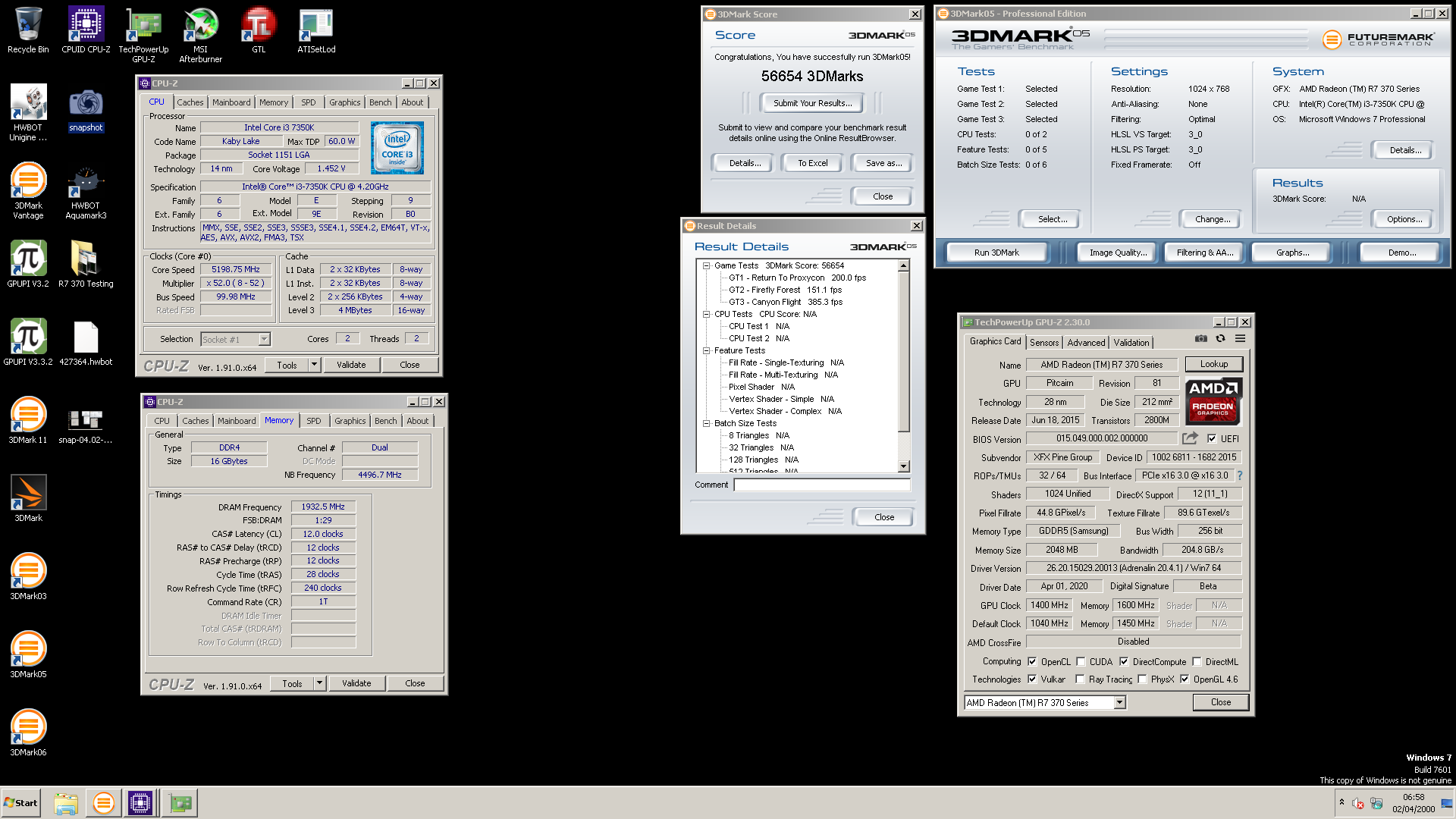
Task: Collapse the Batch Size Tests tree node
Action: click(x=707, y=423)
